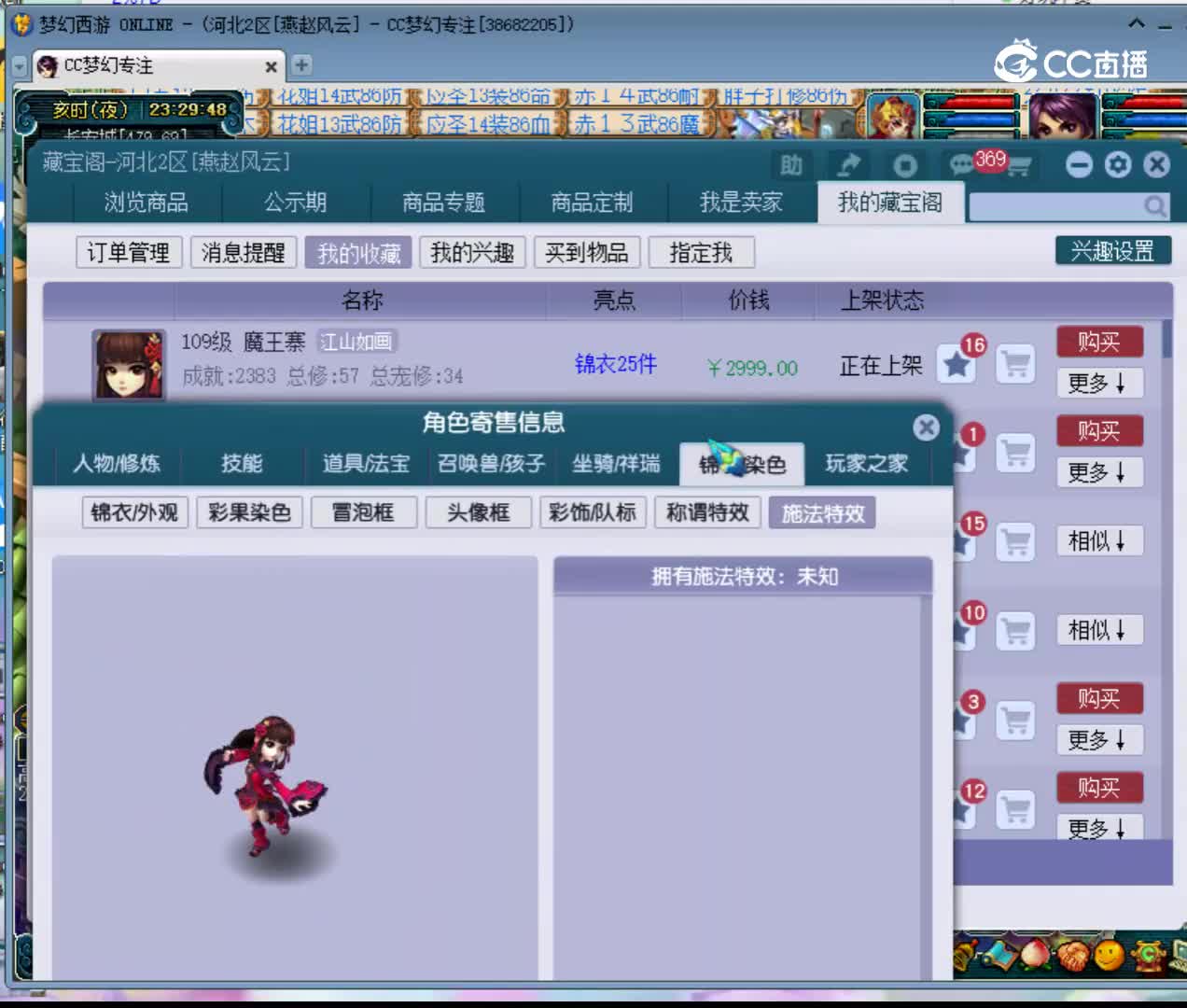Show the 彩果染色 view
This screenshot has width=1187, height=1008.
coord(249,512)
